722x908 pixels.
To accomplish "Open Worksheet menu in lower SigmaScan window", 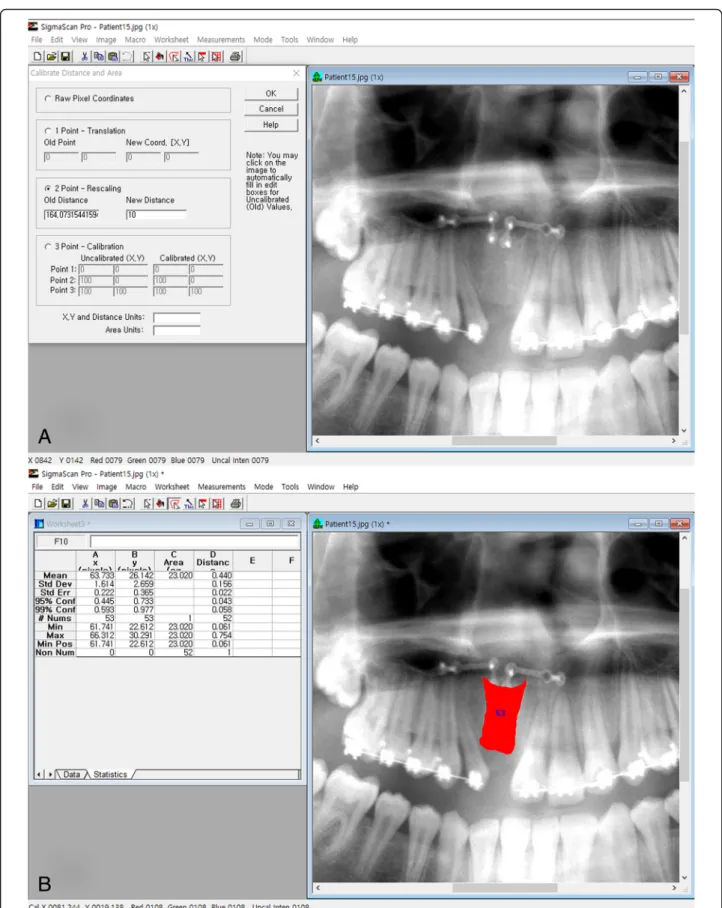I will (x=172, y=486).
